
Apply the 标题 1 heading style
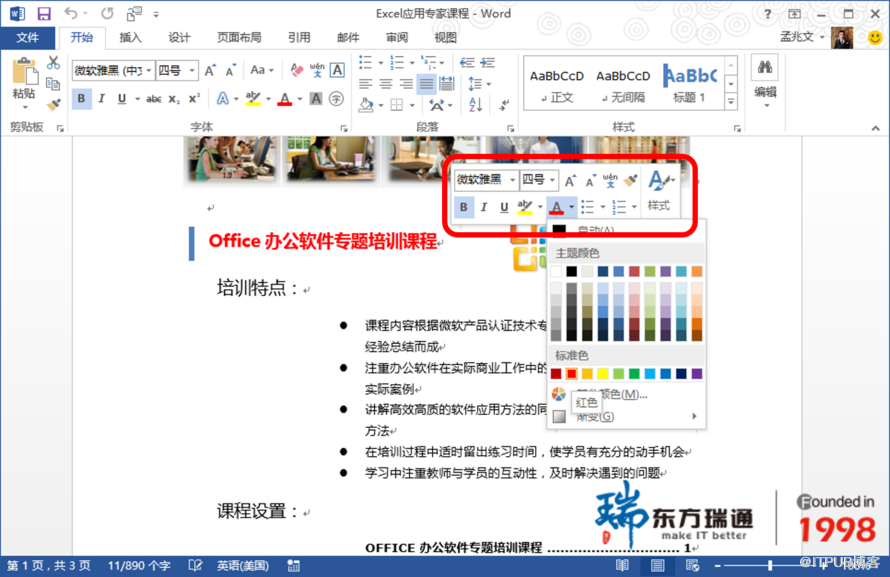pyautogui.click(x=690, y=83)
